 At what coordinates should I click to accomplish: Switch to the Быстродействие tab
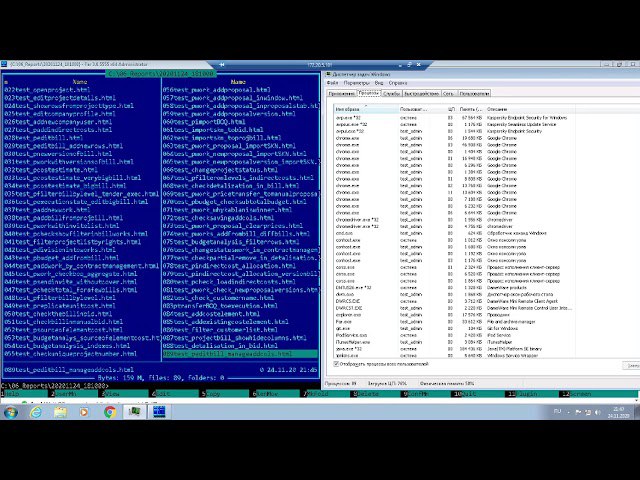421,93
